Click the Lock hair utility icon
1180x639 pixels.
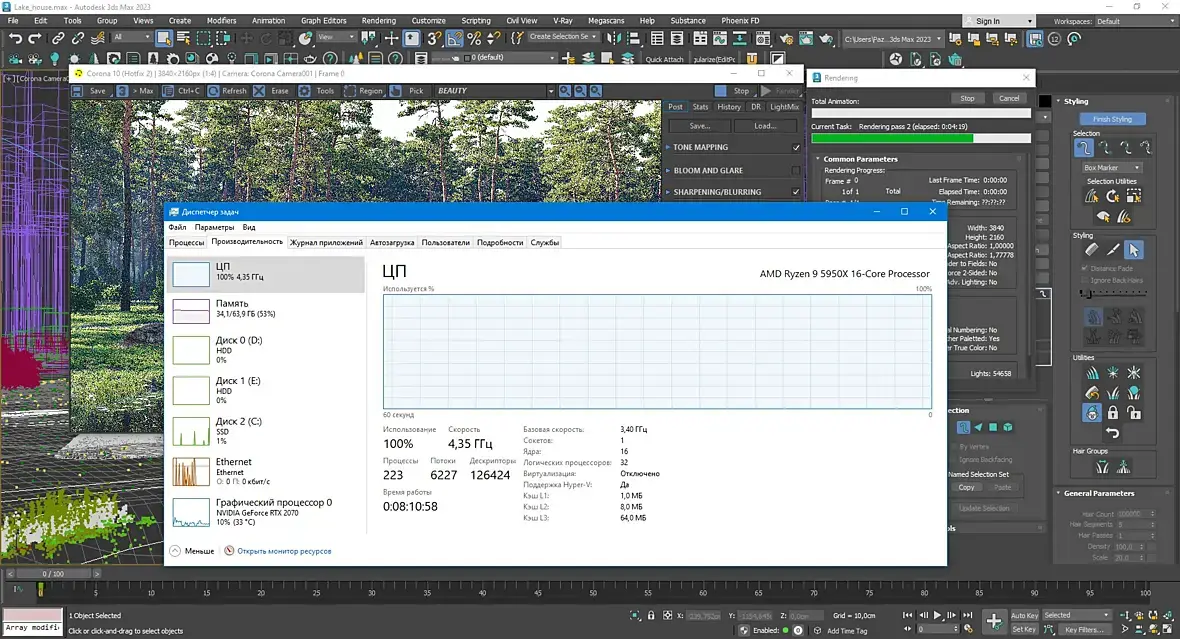(x=1112, y=412)
